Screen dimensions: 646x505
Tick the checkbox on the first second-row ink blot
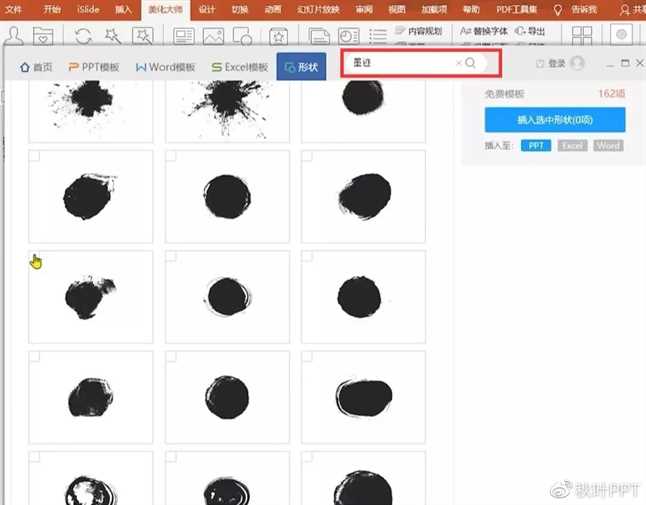click(34, 156)
